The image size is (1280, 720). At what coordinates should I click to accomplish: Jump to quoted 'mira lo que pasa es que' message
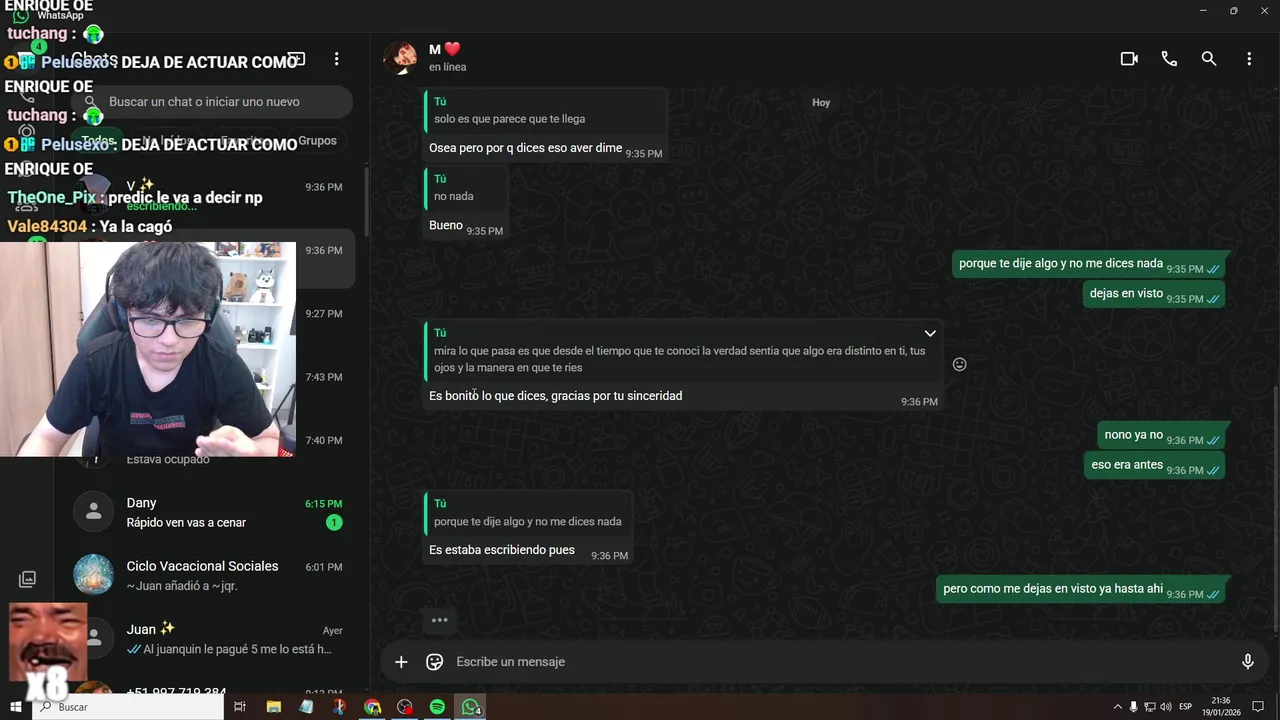683,351
